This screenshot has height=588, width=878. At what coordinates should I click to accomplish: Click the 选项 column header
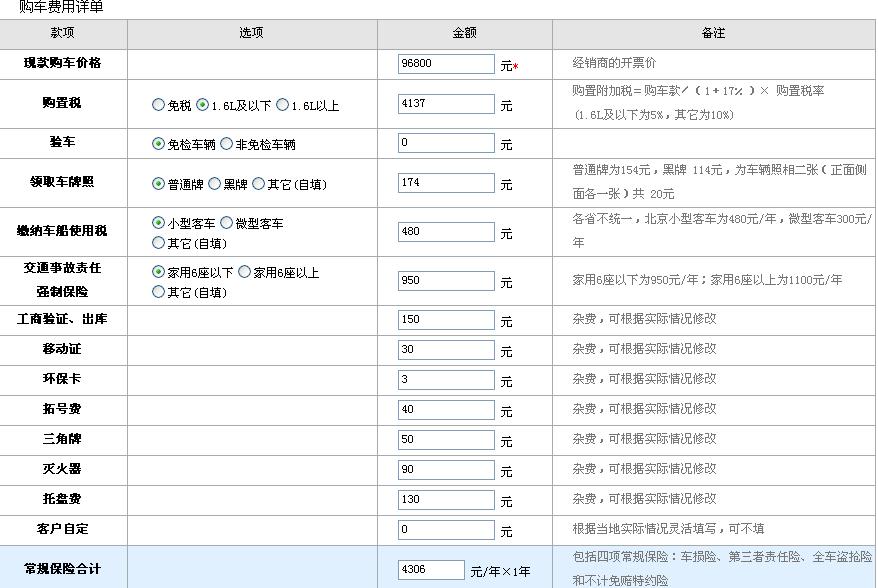pyautogui.click(x=251, y=33)
